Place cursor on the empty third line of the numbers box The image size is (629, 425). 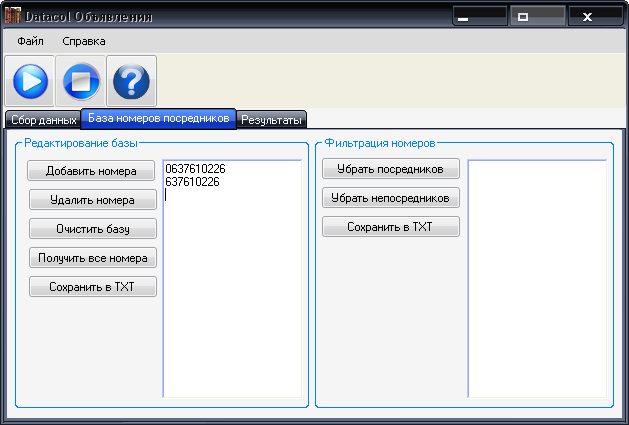coord(232,195)
